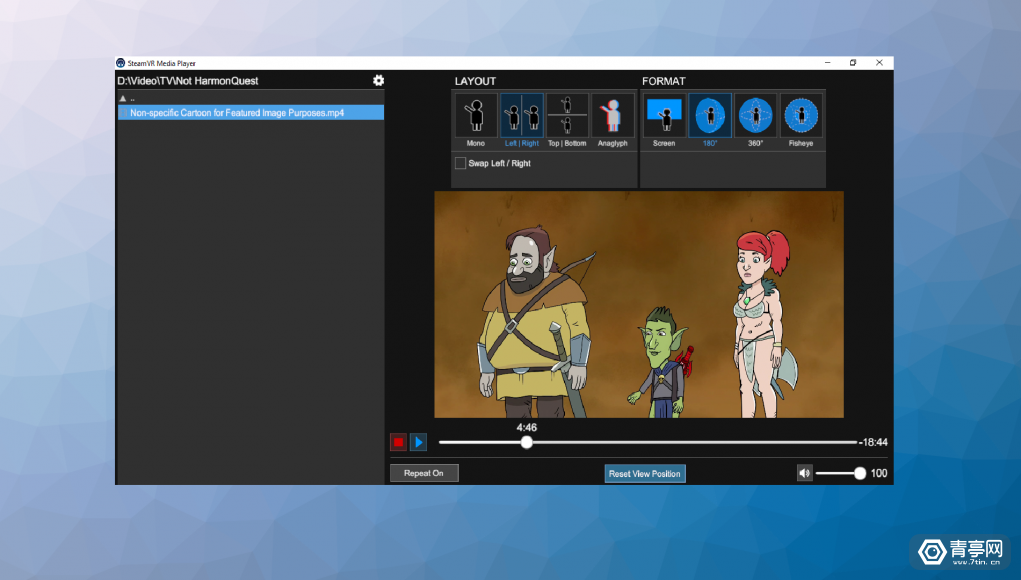Switch to Screen format

pyautogui.click(x=664, y=116)
